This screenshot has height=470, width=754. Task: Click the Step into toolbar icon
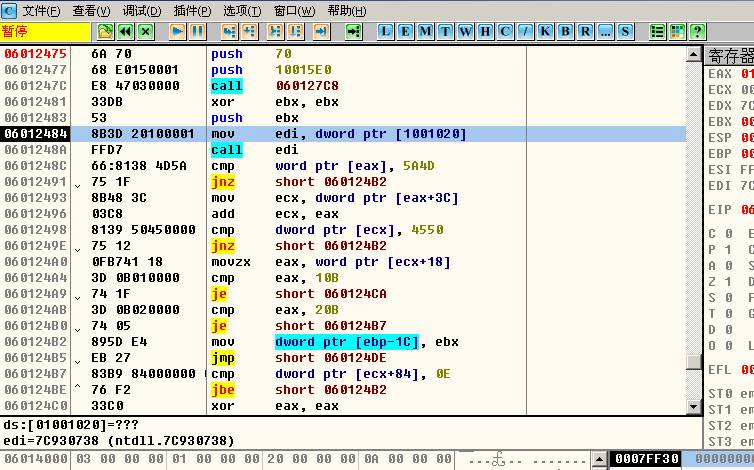[x=229, y=32]
